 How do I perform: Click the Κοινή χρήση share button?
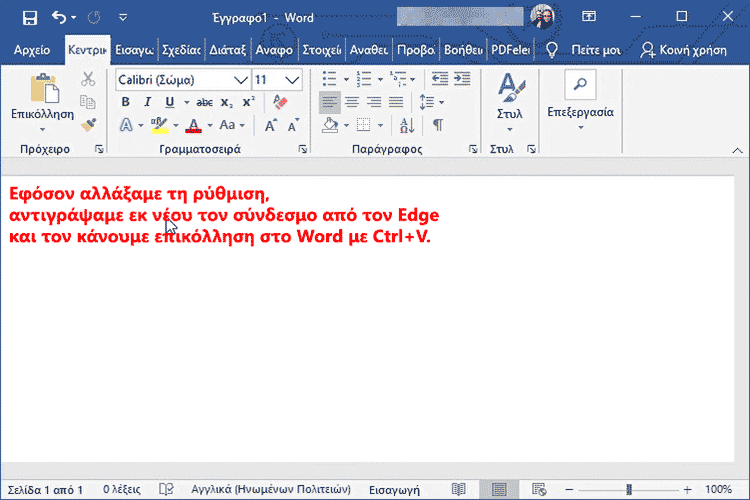tap(684, 50)
